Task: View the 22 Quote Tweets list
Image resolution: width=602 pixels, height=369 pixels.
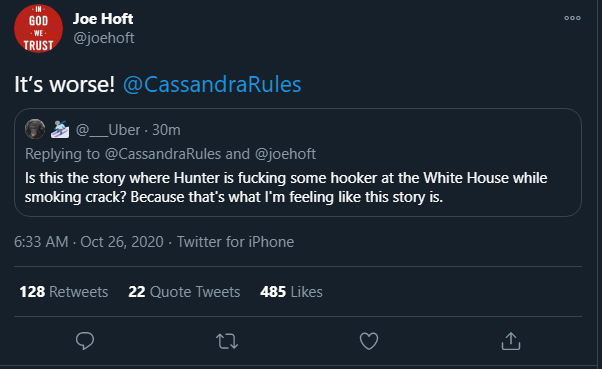Action: [184, 292]
